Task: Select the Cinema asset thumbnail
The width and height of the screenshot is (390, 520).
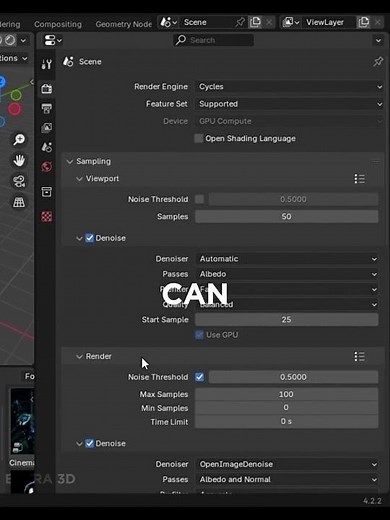Action: tap(22, 421)
